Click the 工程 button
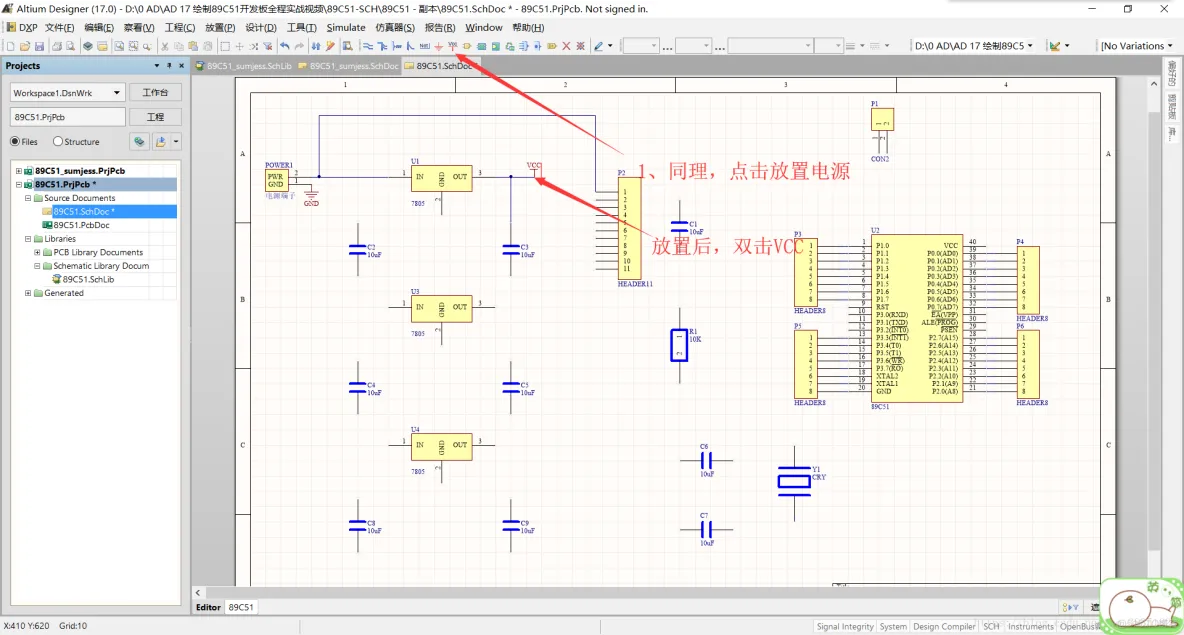 [x=155, y=118]
